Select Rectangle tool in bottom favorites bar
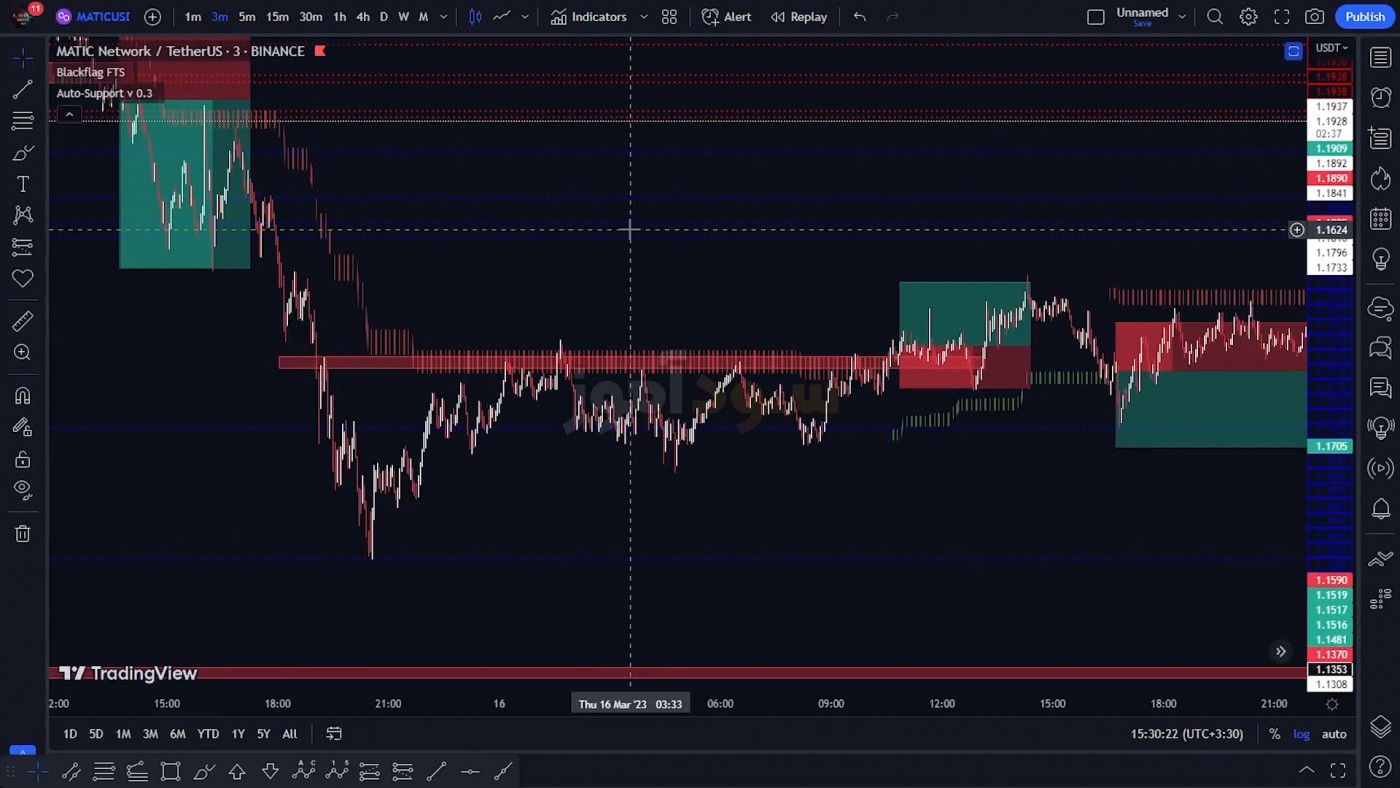The image size is (1400, 788). pyautogui.click(x=171, y=771)
